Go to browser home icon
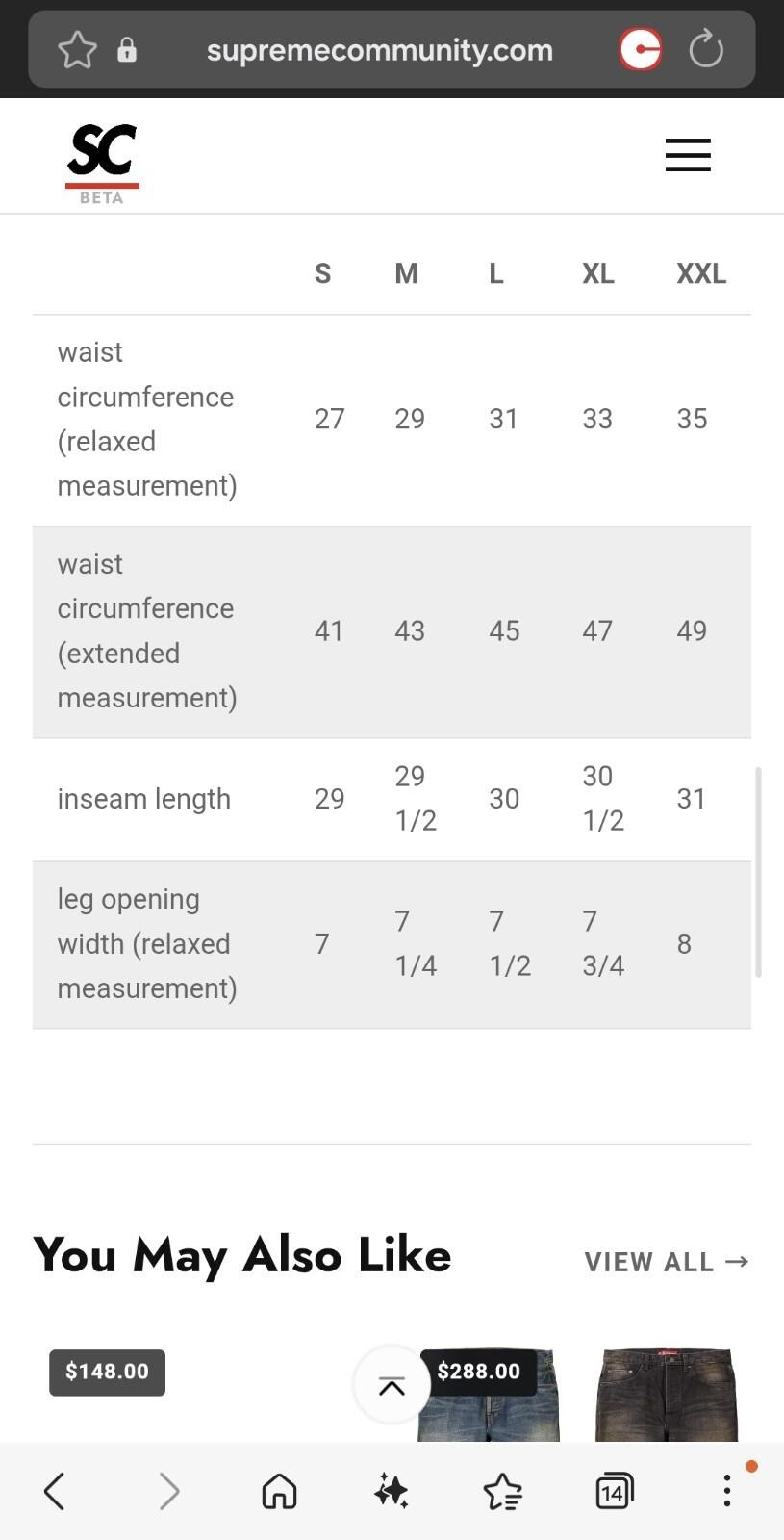Image resolution: width=784 pixels, height=1540 pixels. click(279, 1491)
